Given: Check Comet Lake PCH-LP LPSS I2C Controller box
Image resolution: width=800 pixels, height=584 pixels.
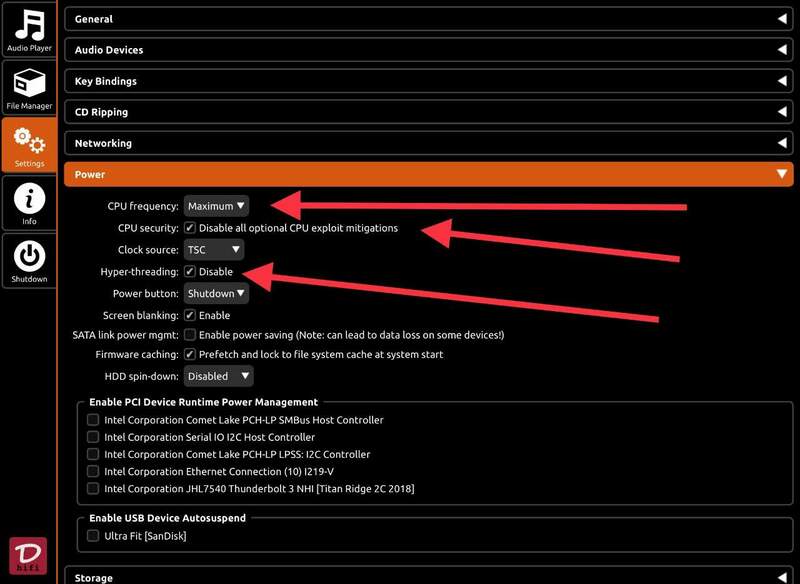Looking at the screenshot, I should (92, 454).
